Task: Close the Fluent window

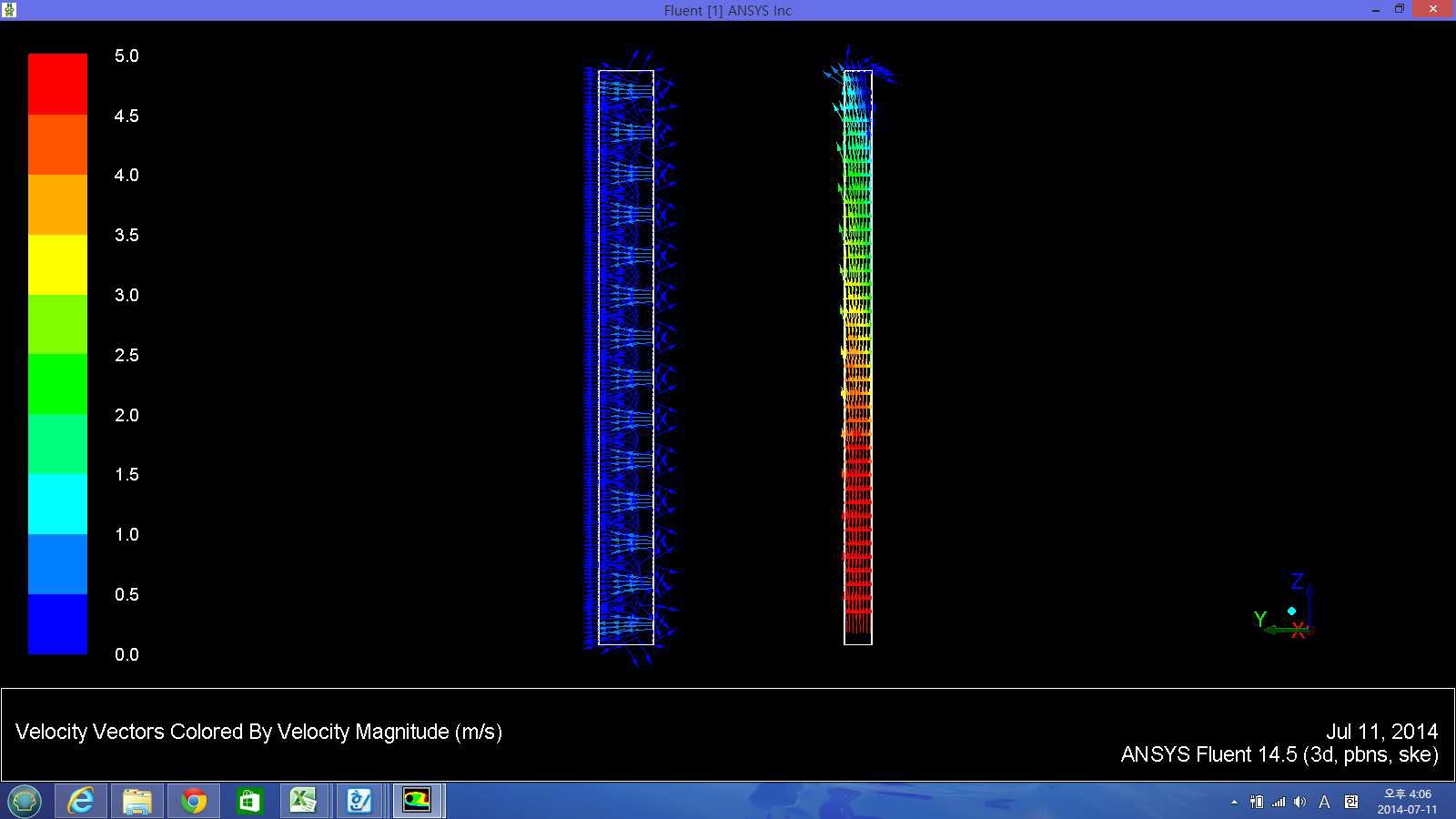Action: [1433, 9]
